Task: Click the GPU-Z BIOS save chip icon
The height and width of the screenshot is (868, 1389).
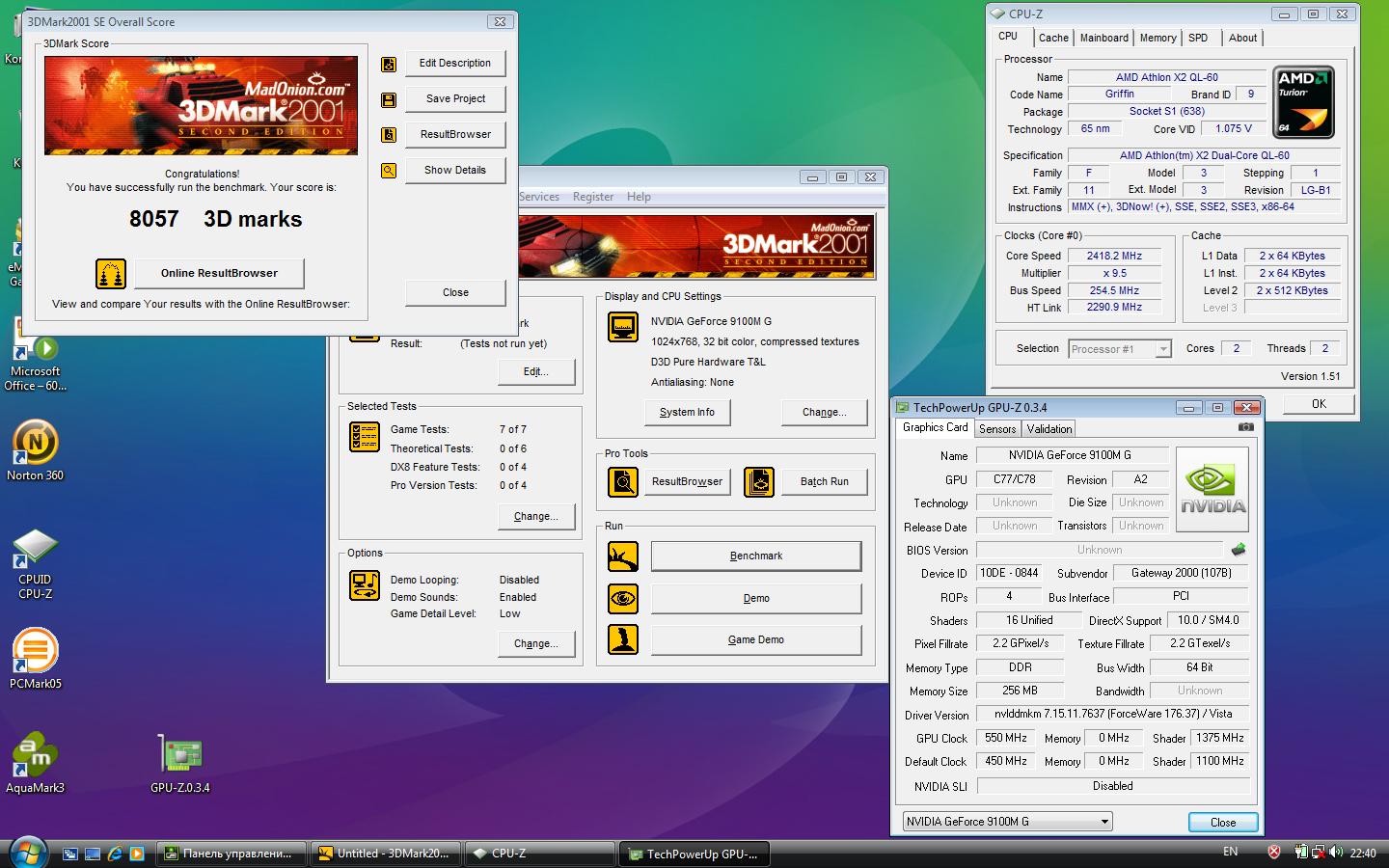Action: click(1239, 550)
